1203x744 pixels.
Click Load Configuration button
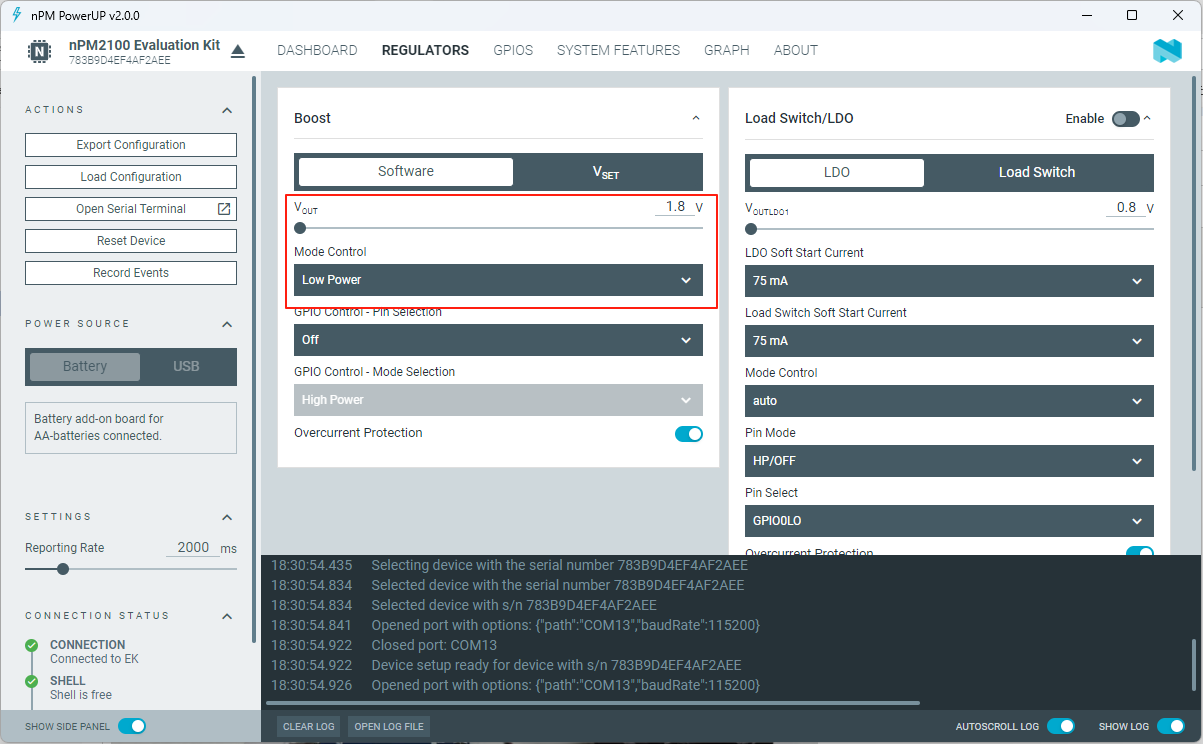click(x=131, y=177)
